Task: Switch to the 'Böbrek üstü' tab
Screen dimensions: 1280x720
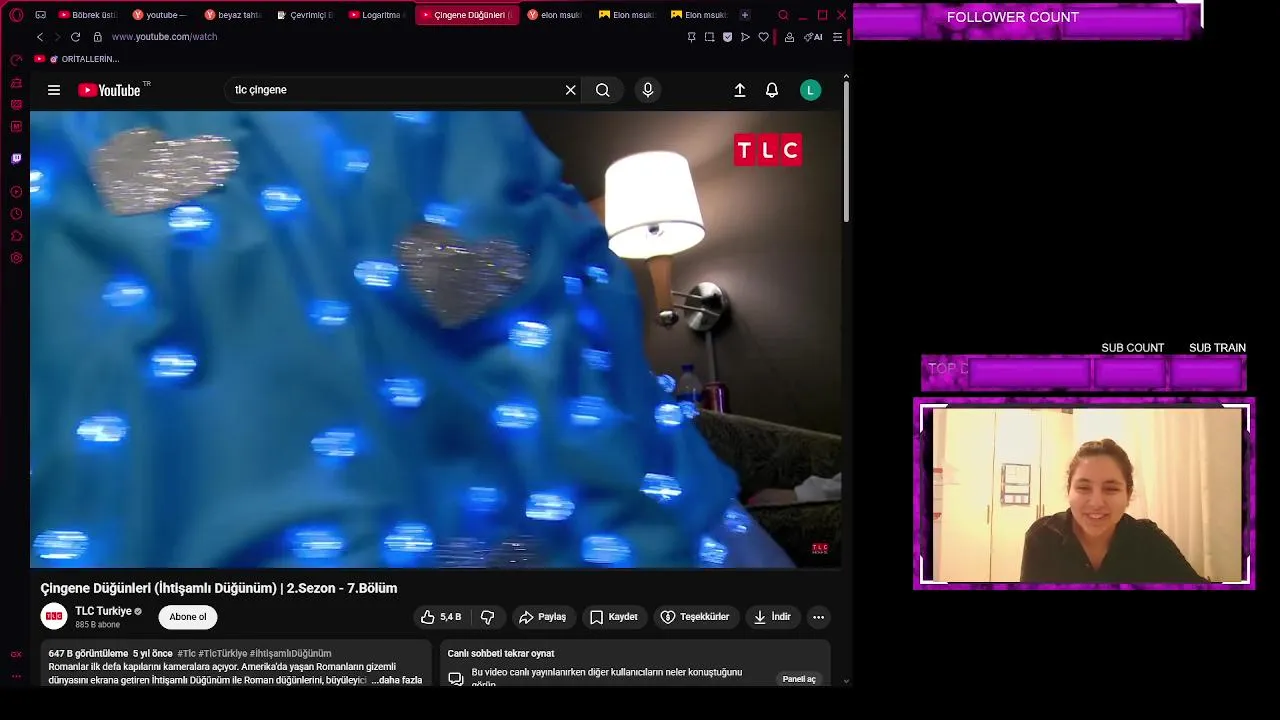Action: (x=88, y=15)
